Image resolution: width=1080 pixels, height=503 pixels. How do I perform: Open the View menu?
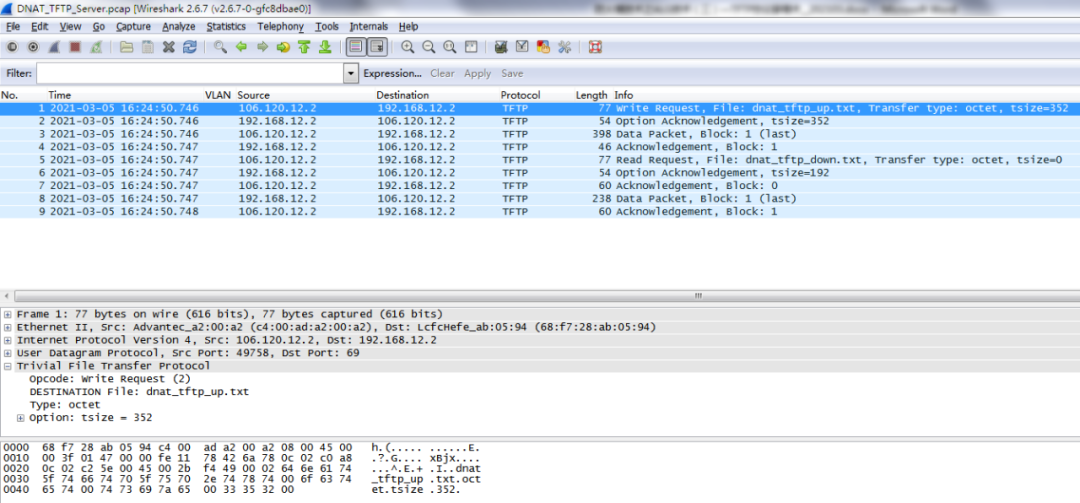[70, 26]
